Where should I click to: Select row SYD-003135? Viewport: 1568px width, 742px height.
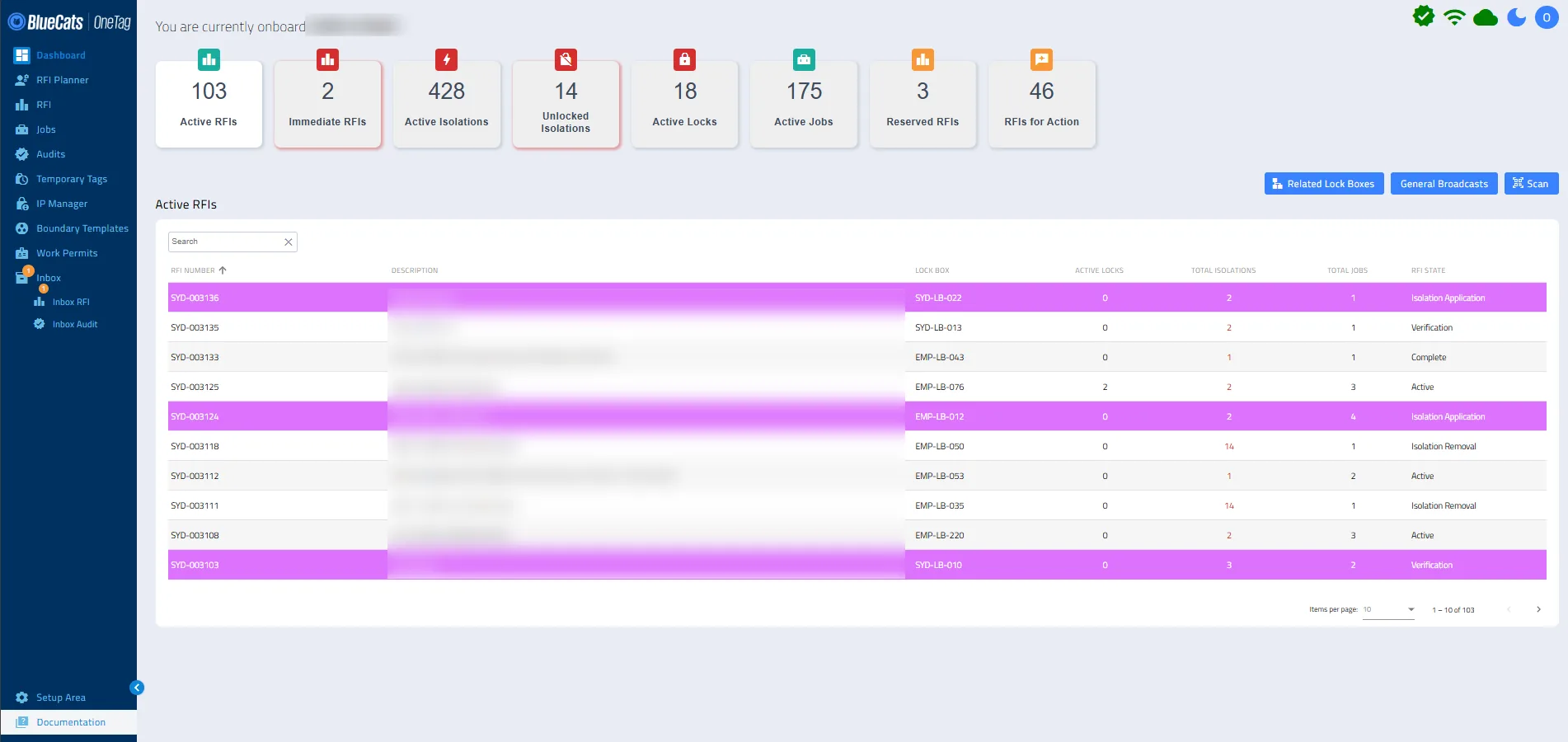(857, 327)
